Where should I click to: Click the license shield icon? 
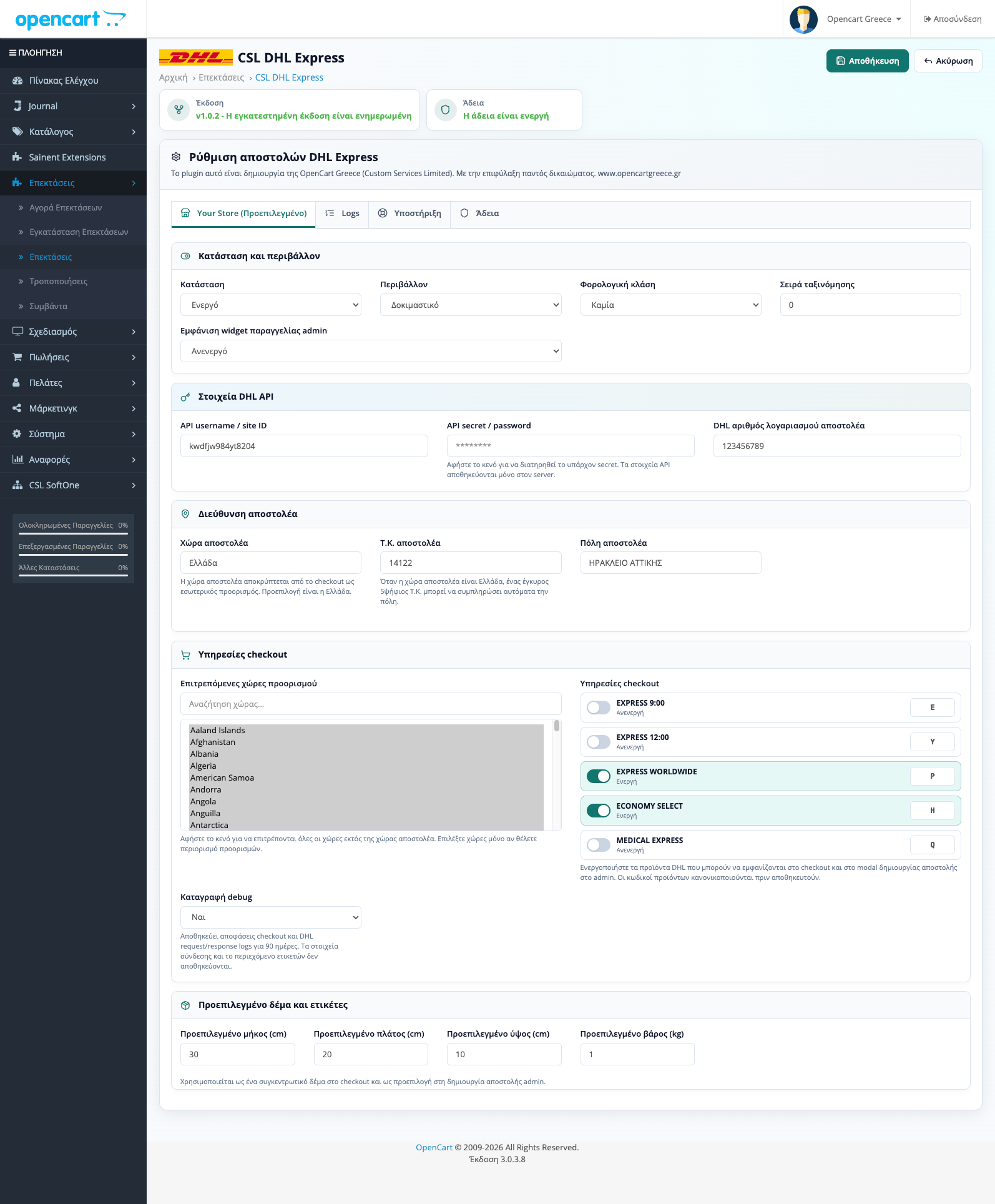coord(446,110)
